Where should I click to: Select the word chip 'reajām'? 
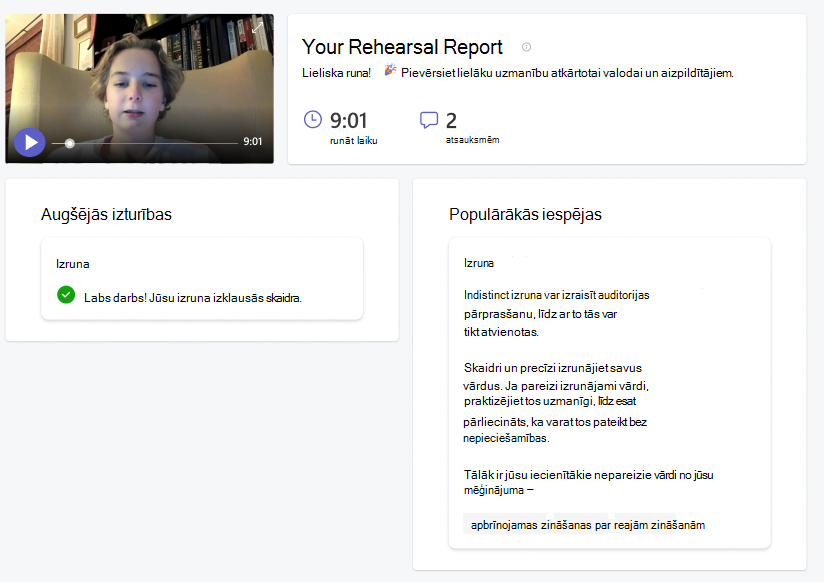coord(631,525)
